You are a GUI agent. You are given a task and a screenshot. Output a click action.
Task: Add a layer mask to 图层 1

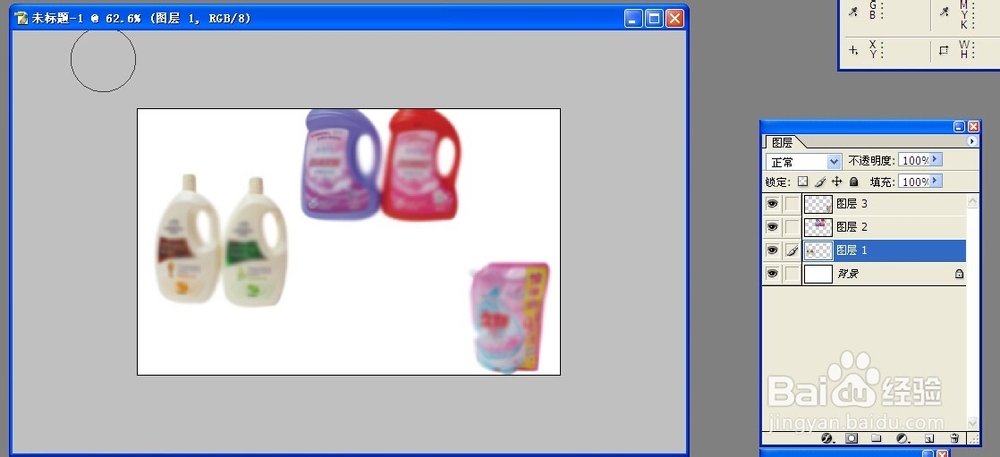pyautogui.click(x=851, y=439)
